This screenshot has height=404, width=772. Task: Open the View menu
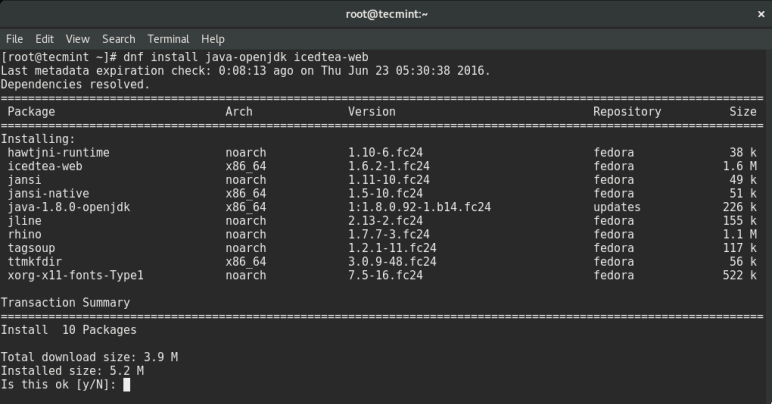click(x=78, y=39)
